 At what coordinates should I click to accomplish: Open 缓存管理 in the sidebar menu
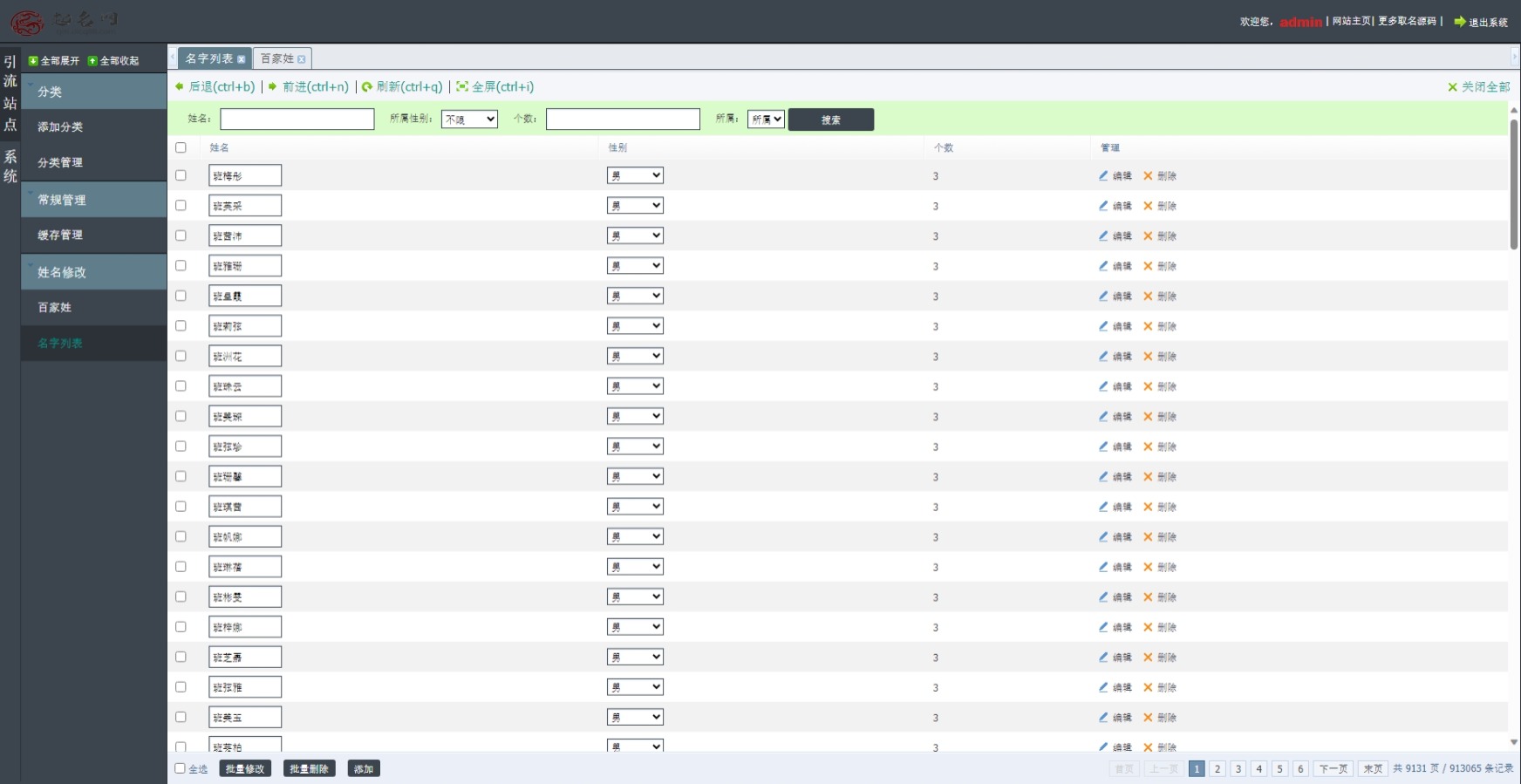click(x=60, y=235)
